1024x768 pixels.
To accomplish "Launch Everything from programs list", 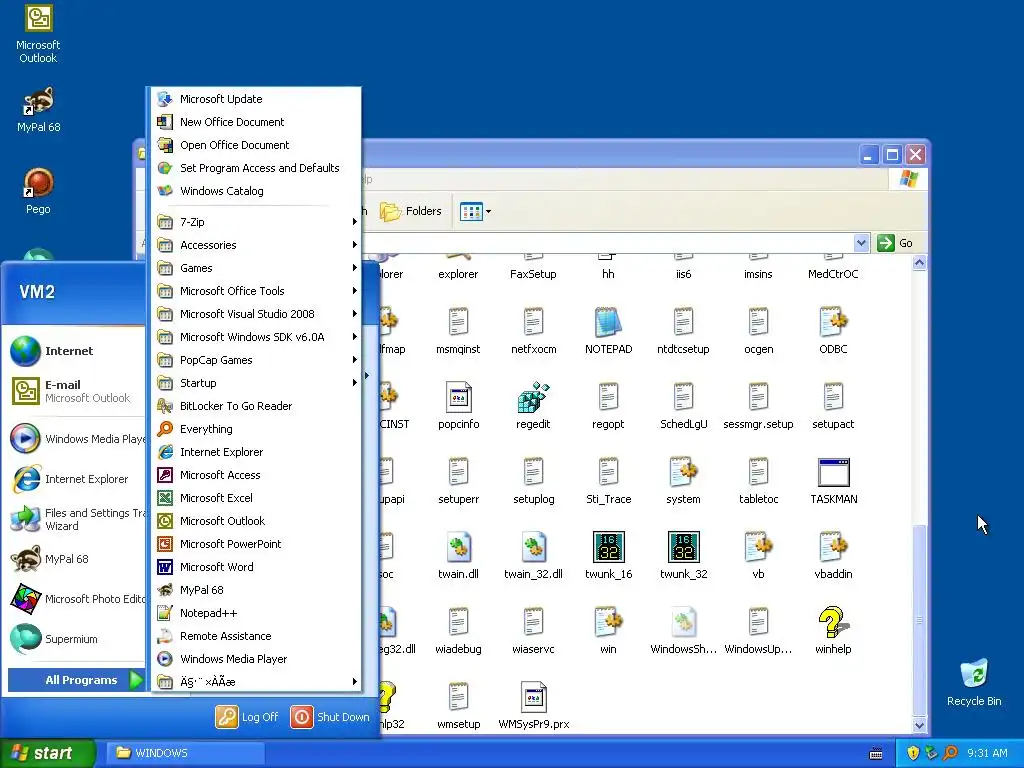I will (x=257, y=429).
